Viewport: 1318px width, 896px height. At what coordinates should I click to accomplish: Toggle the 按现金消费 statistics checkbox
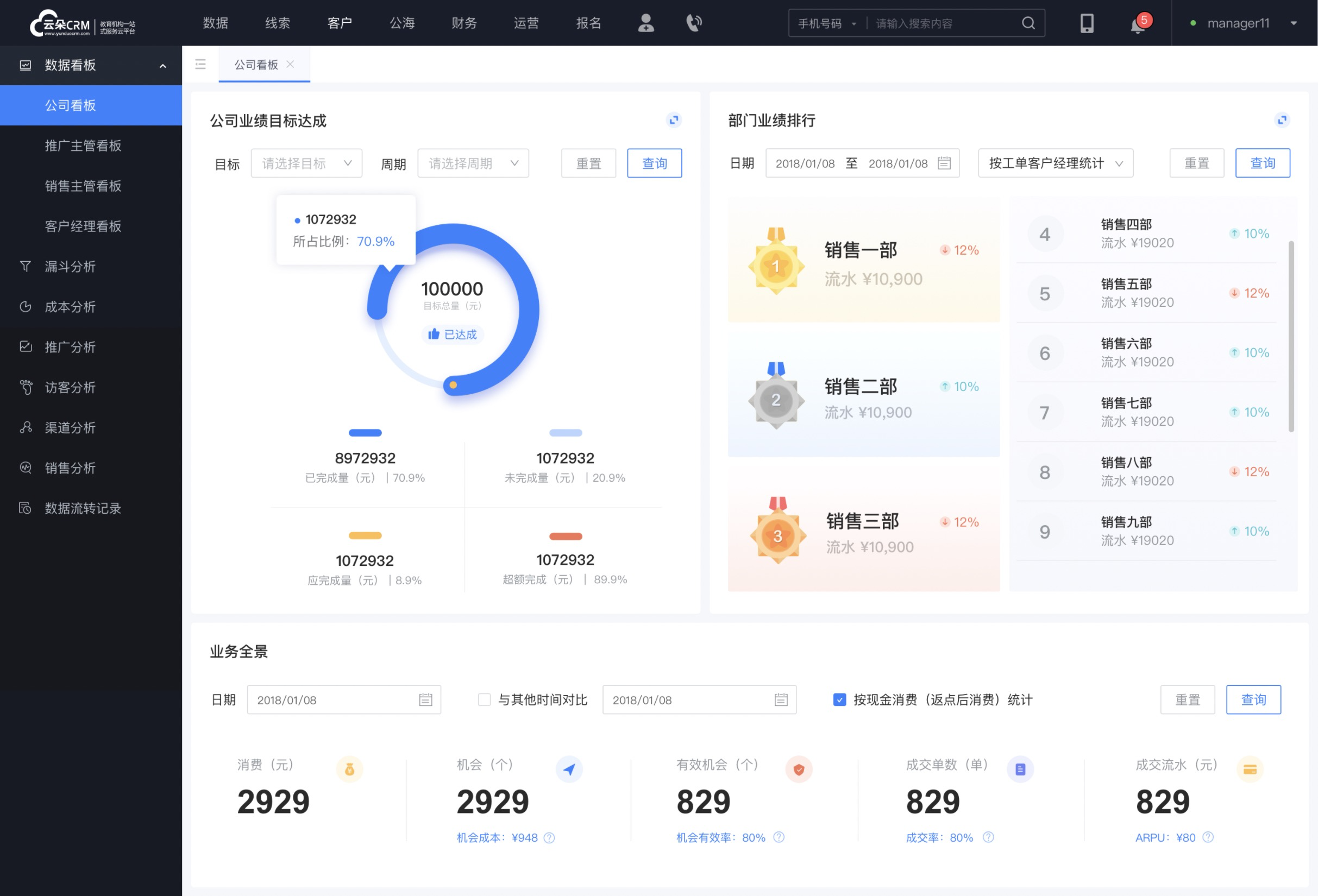point(835,700)
